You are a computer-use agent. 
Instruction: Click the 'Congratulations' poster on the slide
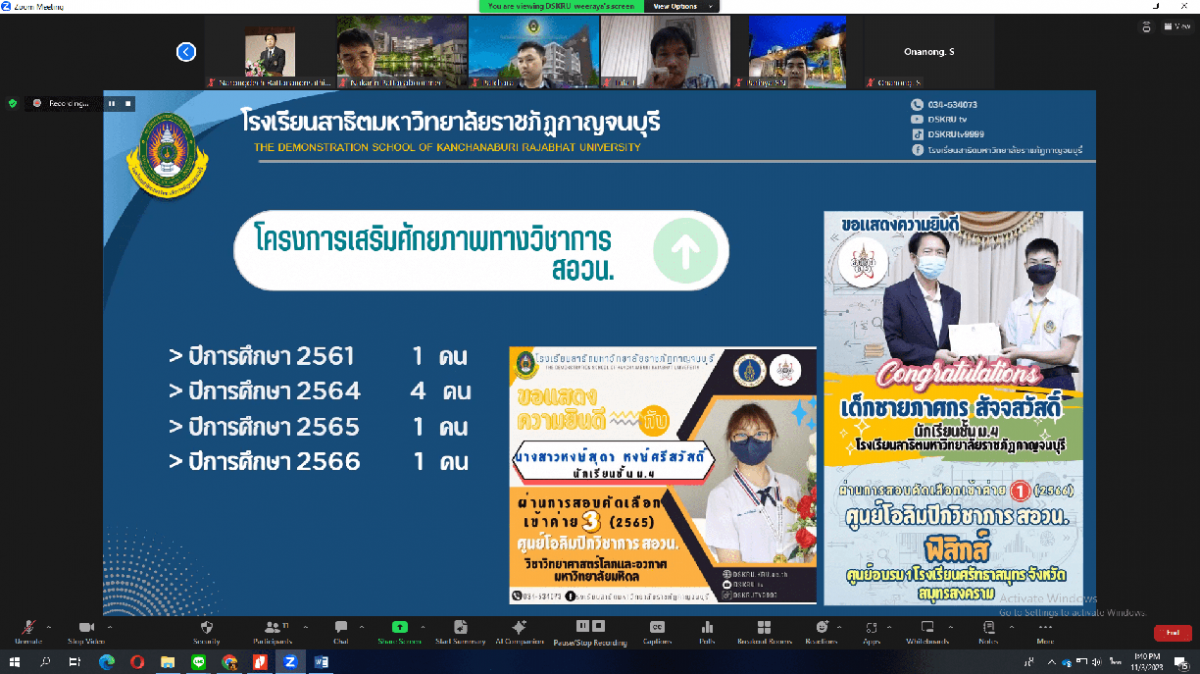point(953,408)
